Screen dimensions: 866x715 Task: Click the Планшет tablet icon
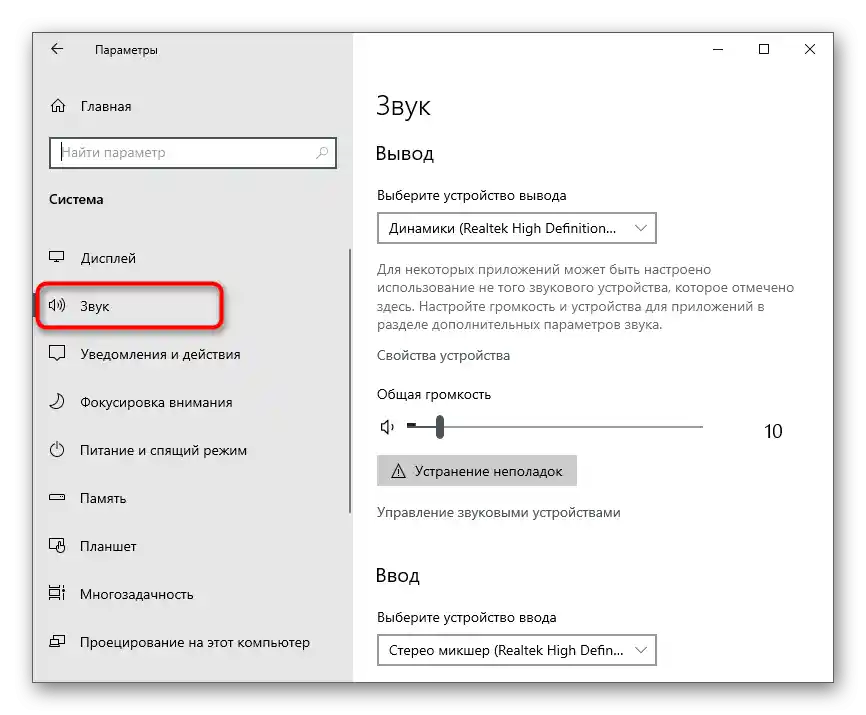tap(57, 545)
